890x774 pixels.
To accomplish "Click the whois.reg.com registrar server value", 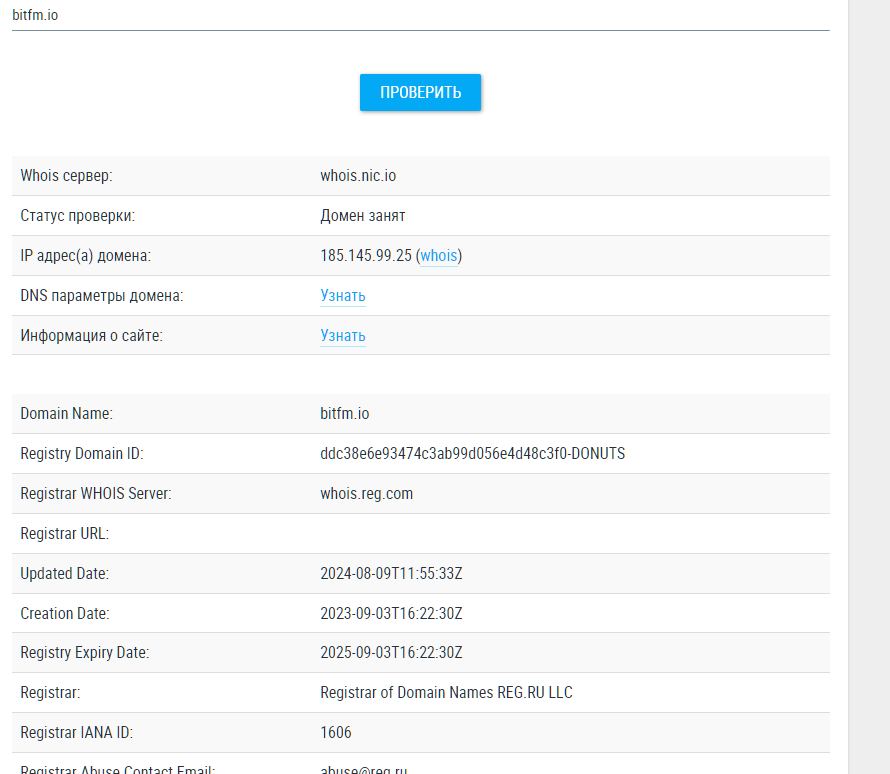I will 366,493.
